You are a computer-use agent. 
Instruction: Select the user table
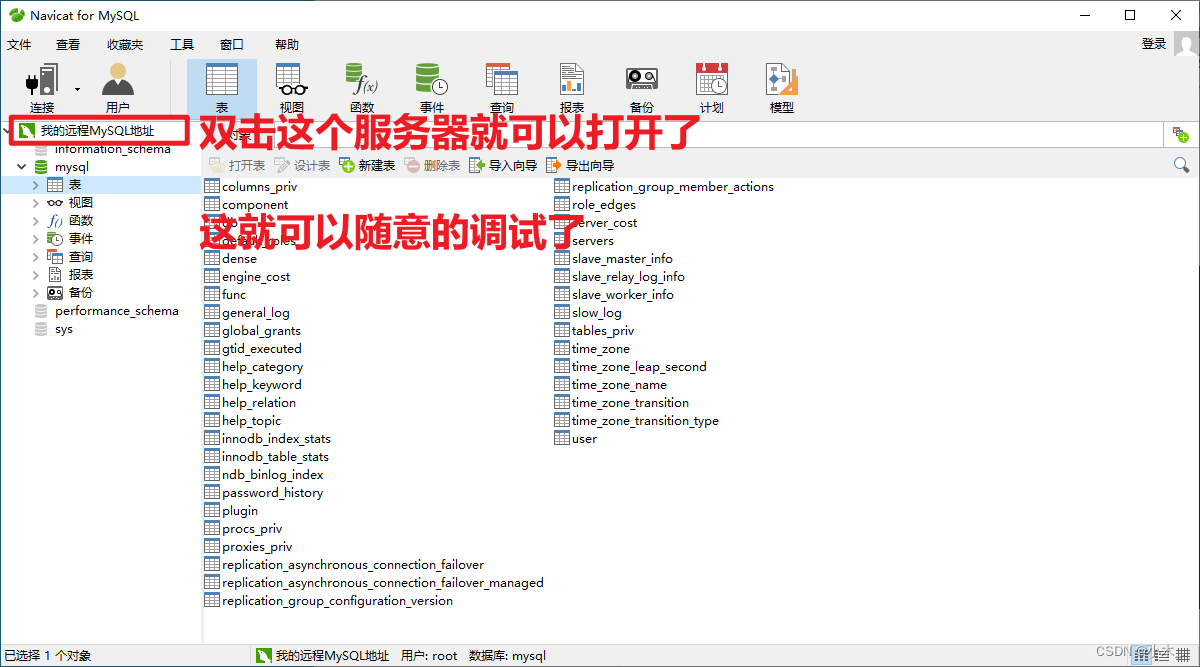point(584,439)
